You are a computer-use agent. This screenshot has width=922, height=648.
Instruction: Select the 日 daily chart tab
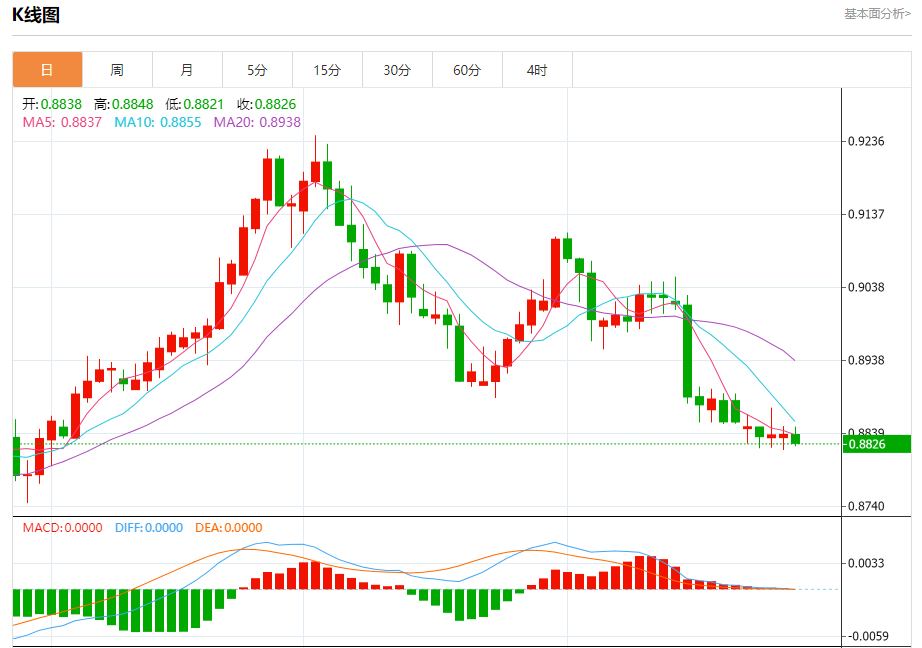click(x=47, y=70)
